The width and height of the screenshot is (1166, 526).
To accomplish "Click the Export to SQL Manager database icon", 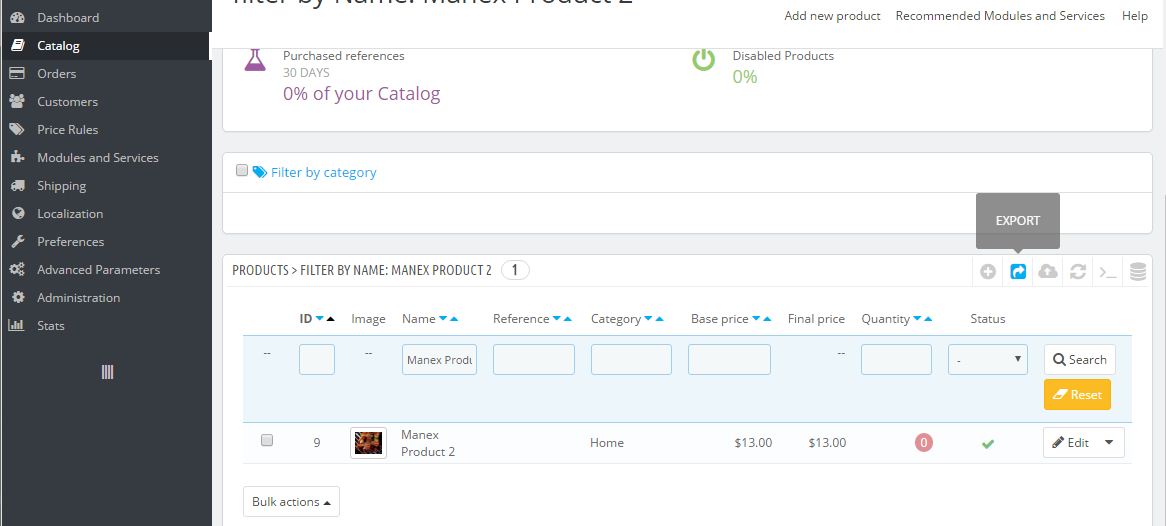I will [1138, 271].
